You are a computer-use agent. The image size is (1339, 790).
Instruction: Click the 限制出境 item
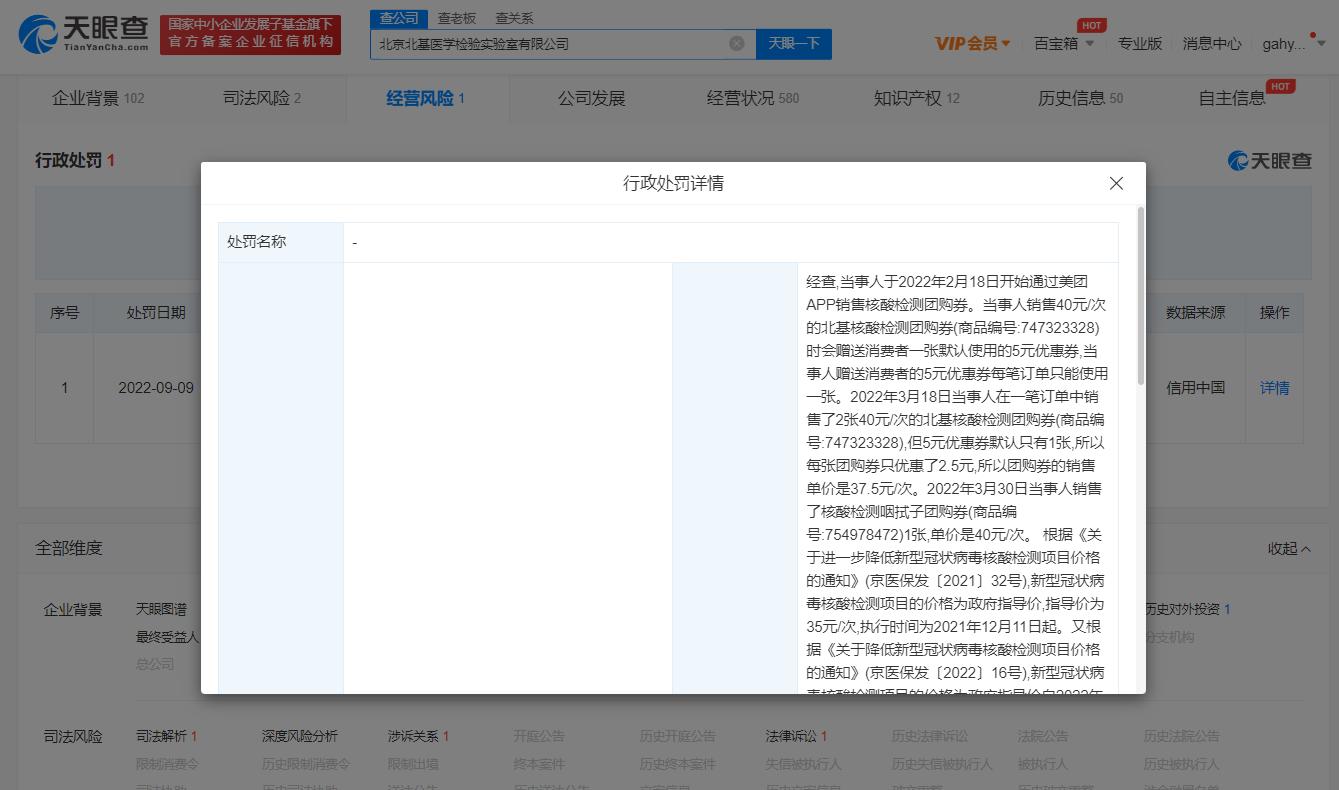tap(413, 764)
